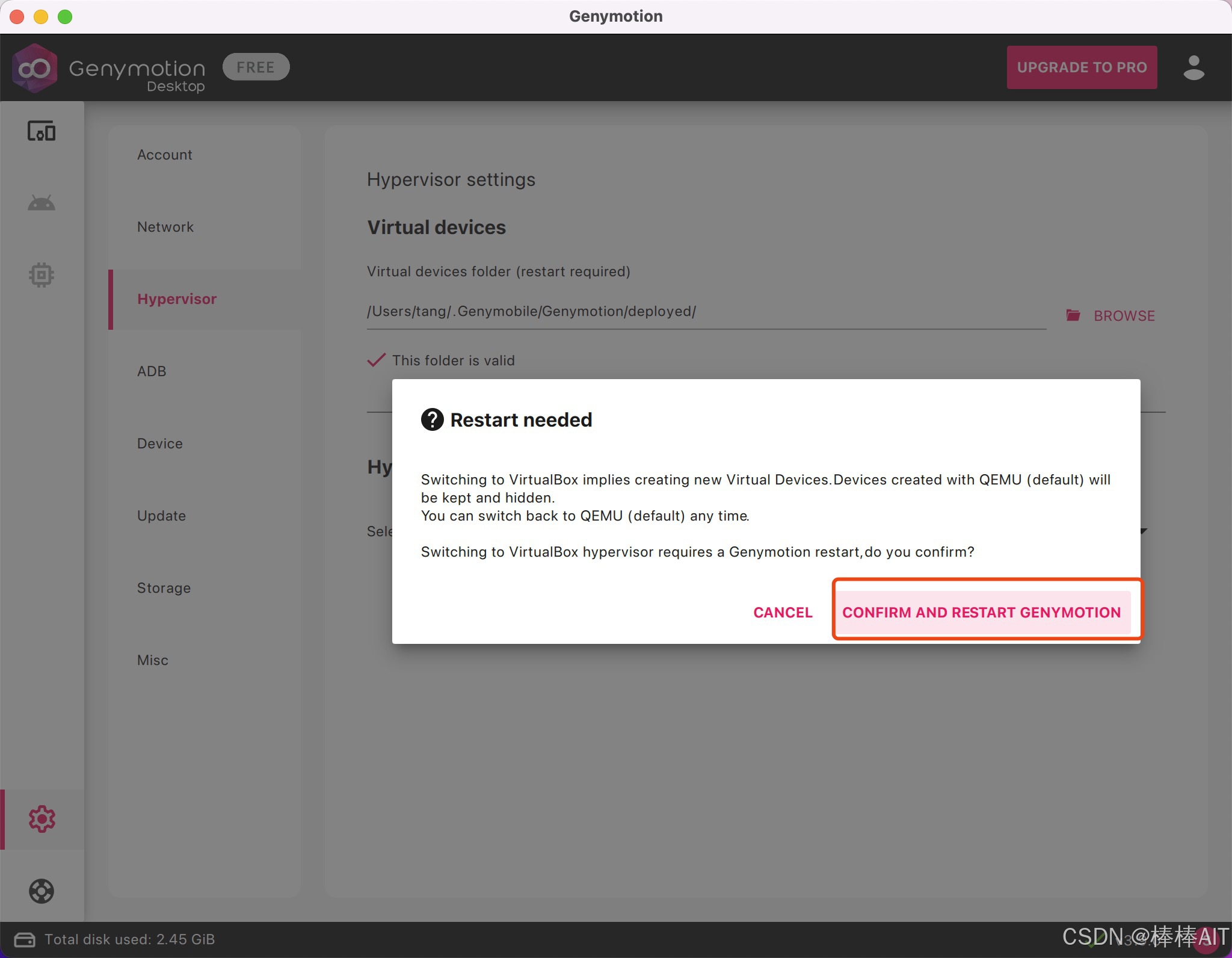Cancel the restart dialog
The height and width of the screenshot is (958, 1232).
pos(783,612)
